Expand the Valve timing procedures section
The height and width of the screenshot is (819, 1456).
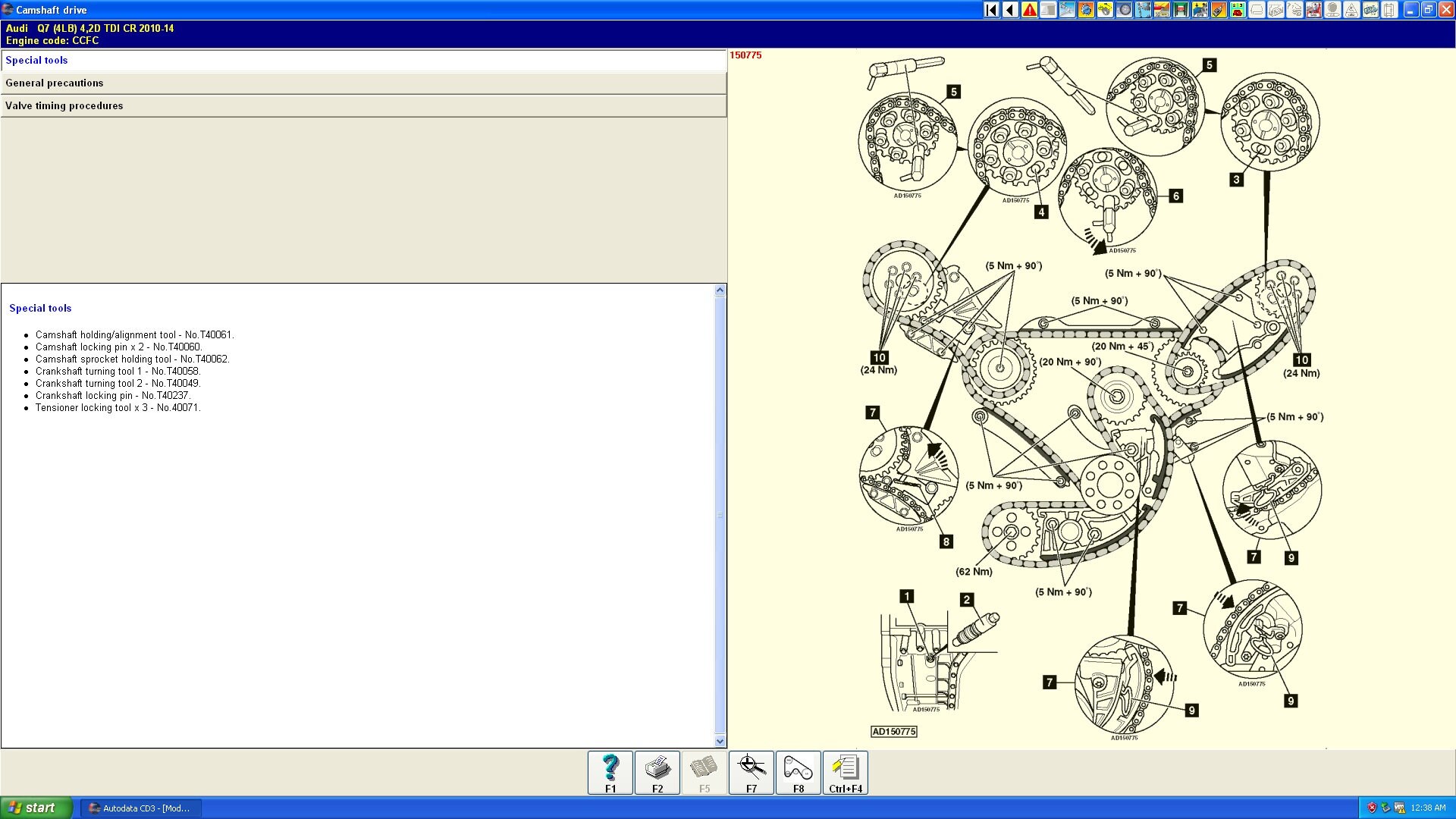[364, 106]
